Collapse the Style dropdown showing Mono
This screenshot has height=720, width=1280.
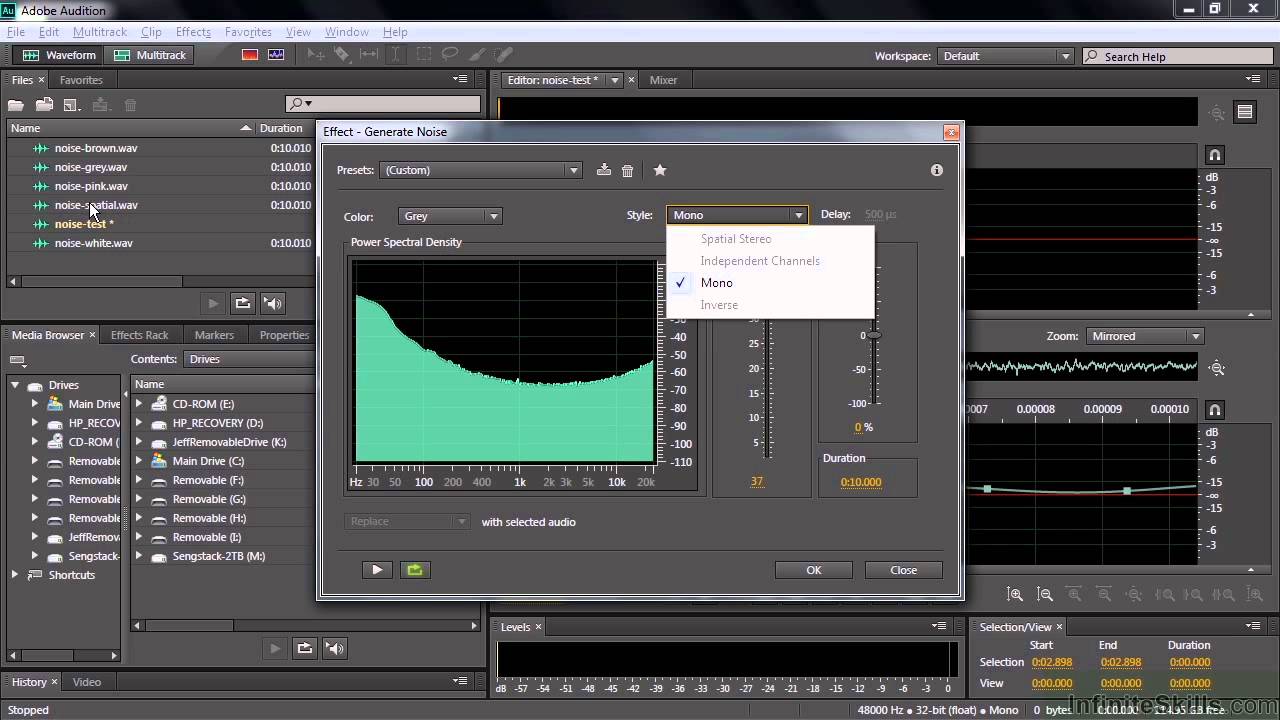[x=737, y=215]
